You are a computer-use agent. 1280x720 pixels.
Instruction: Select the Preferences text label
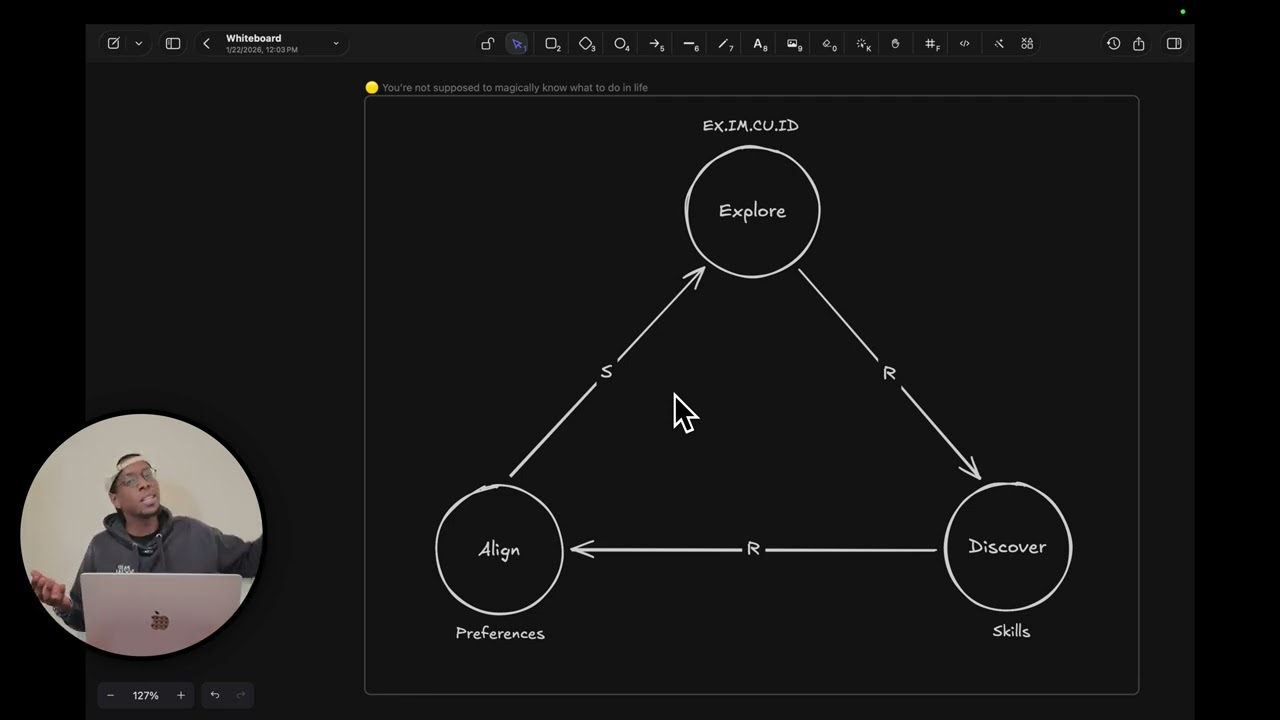pos(500,633)
